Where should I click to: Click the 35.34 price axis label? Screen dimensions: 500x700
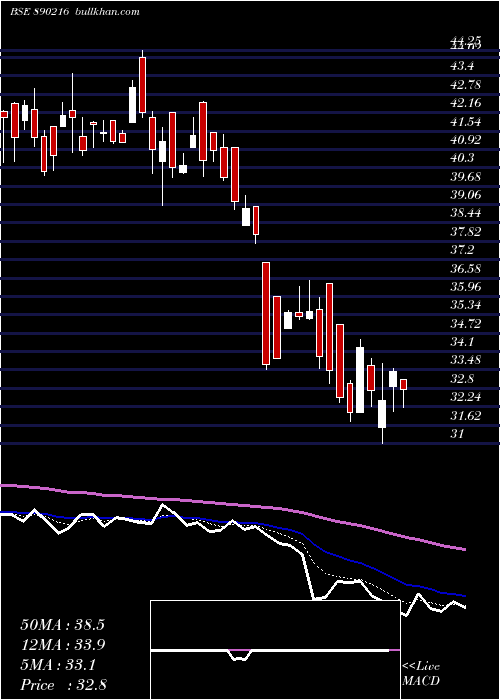[x=466, y=305]
